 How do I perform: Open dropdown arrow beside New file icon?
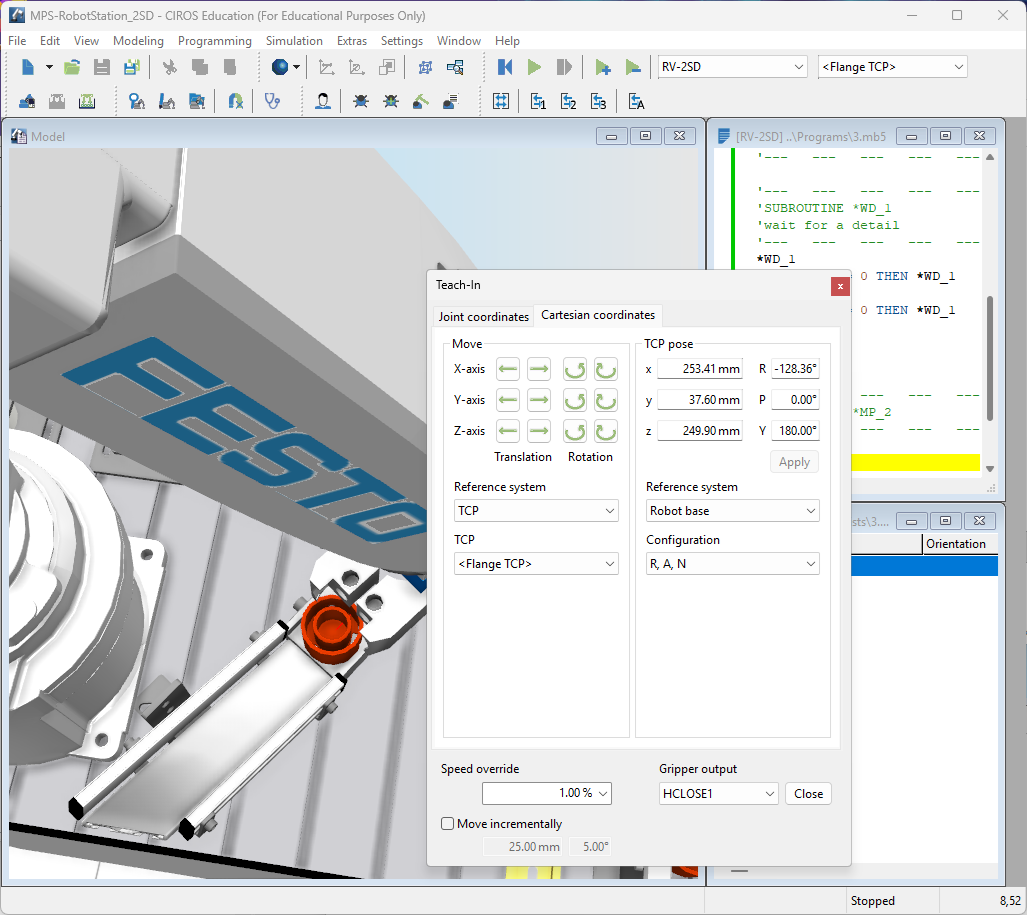[49, 67]
